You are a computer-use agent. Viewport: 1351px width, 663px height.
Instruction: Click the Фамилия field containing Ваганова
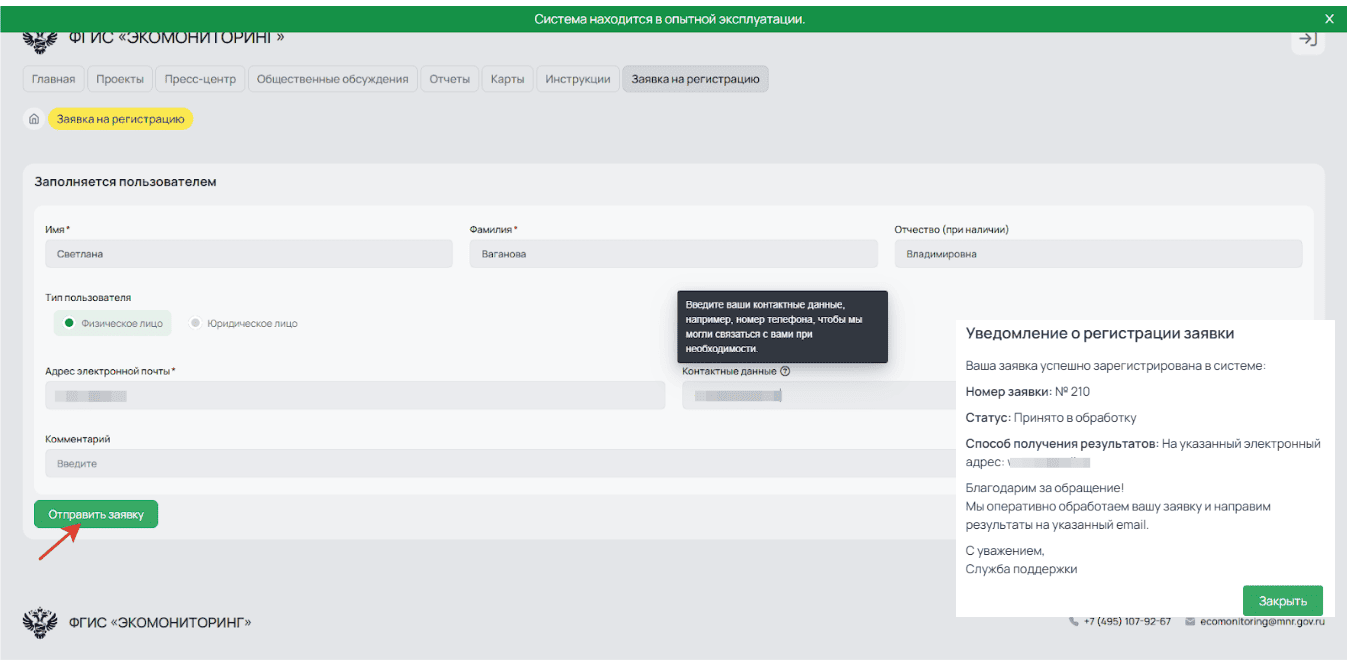pyautogui.click(x=673, y=254)
